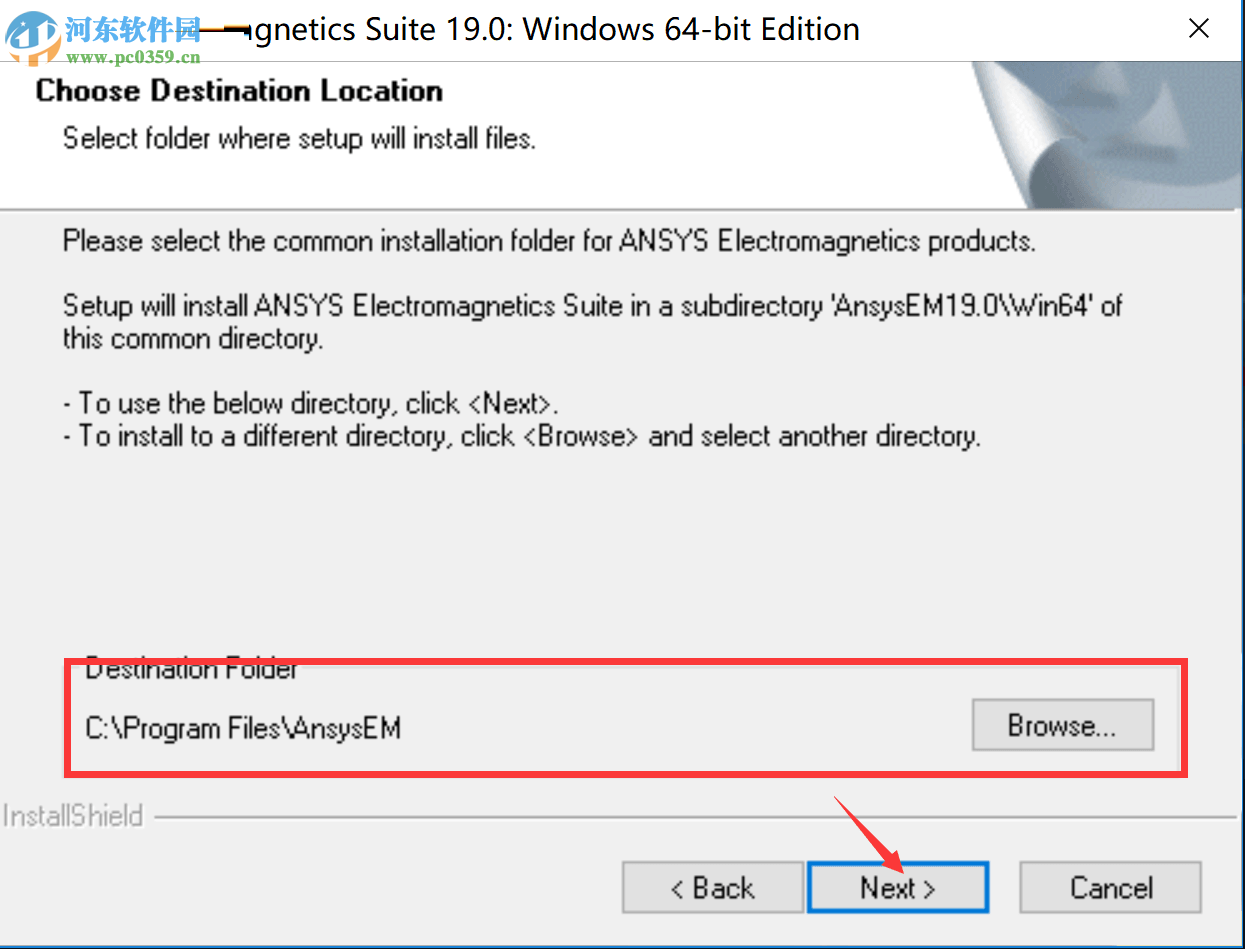Proceed by clicking Next
The image size is (1245, 949).
[896, 887]
